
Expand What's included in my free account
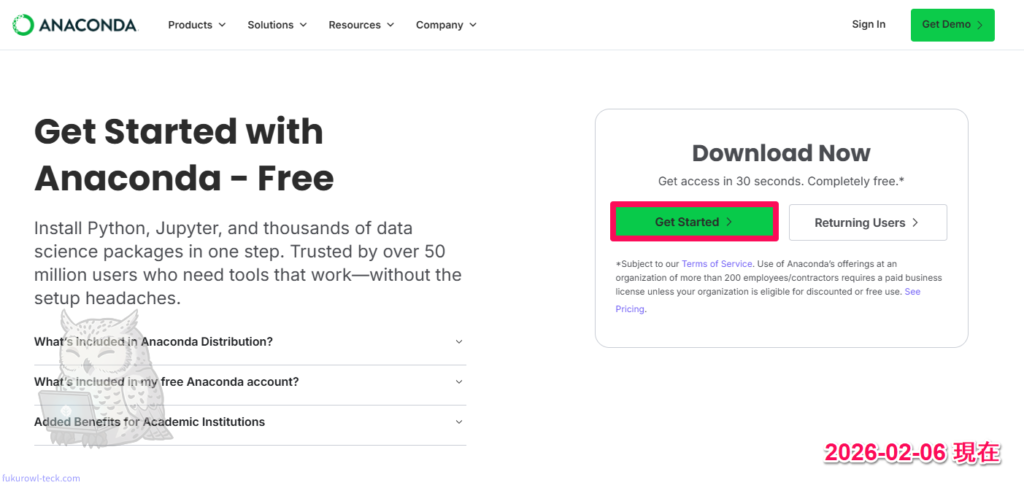click(x=166, y=381)
